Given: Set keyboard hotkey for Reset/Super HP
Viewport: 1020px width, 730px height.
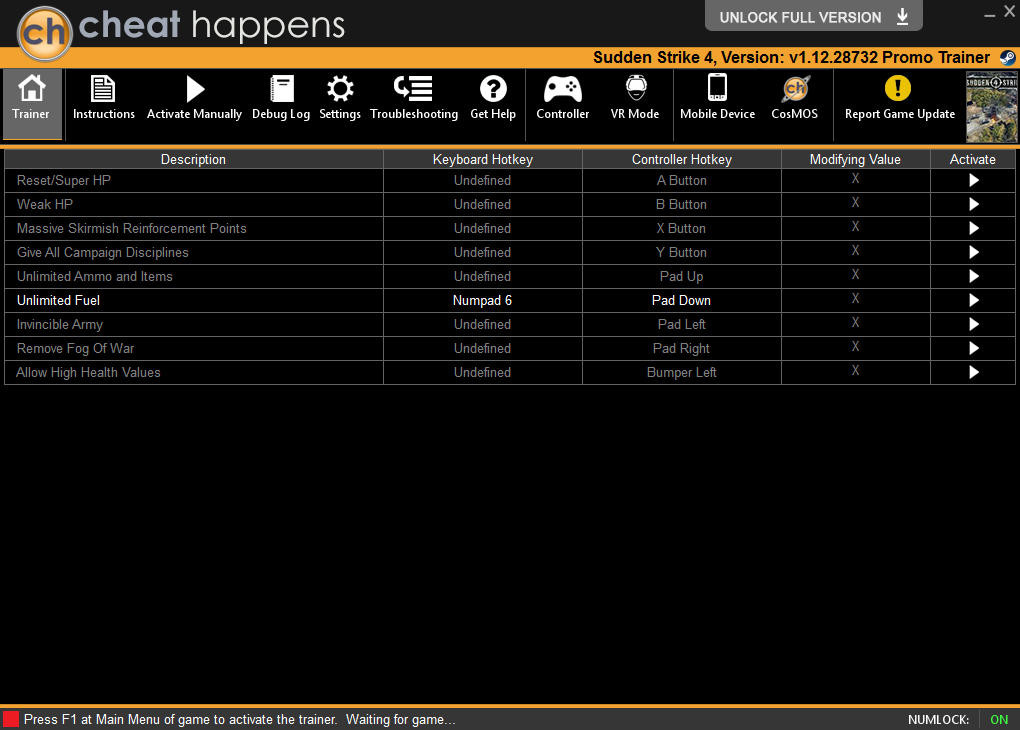Looking at the screenshot, I should pos(483,180).
